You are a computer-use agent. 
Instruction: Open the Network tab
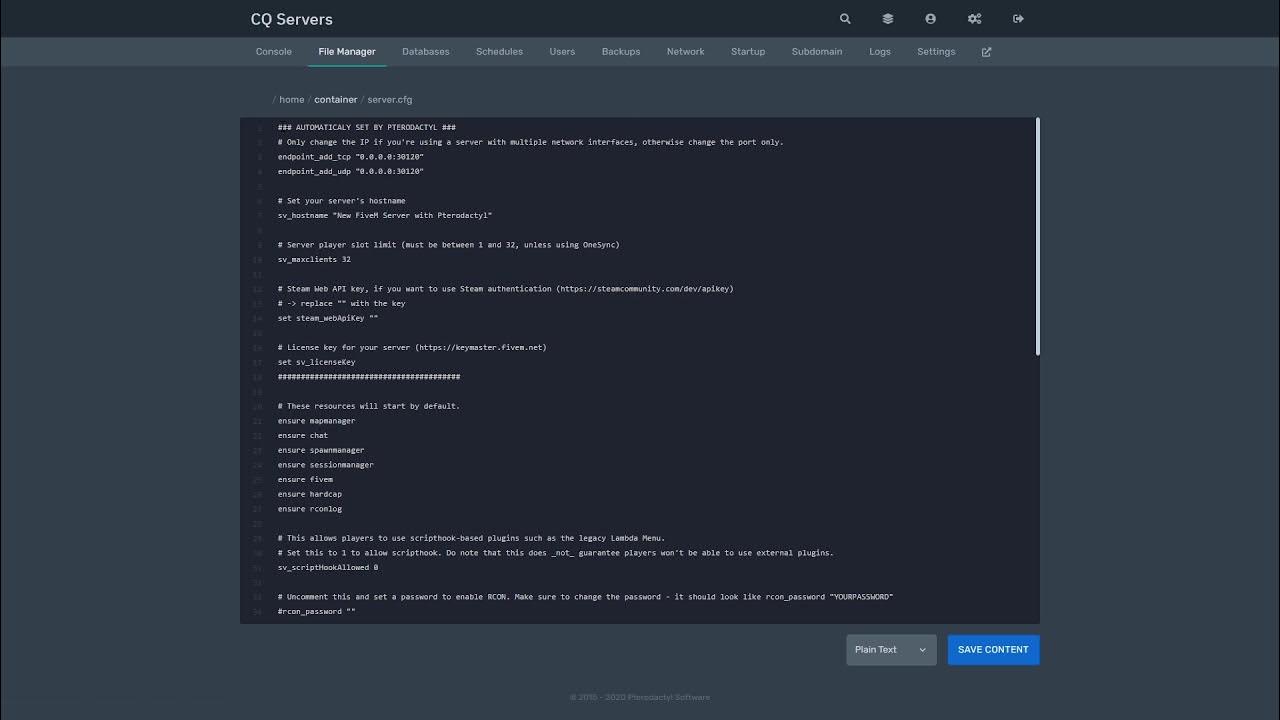[x=686, y=52]
